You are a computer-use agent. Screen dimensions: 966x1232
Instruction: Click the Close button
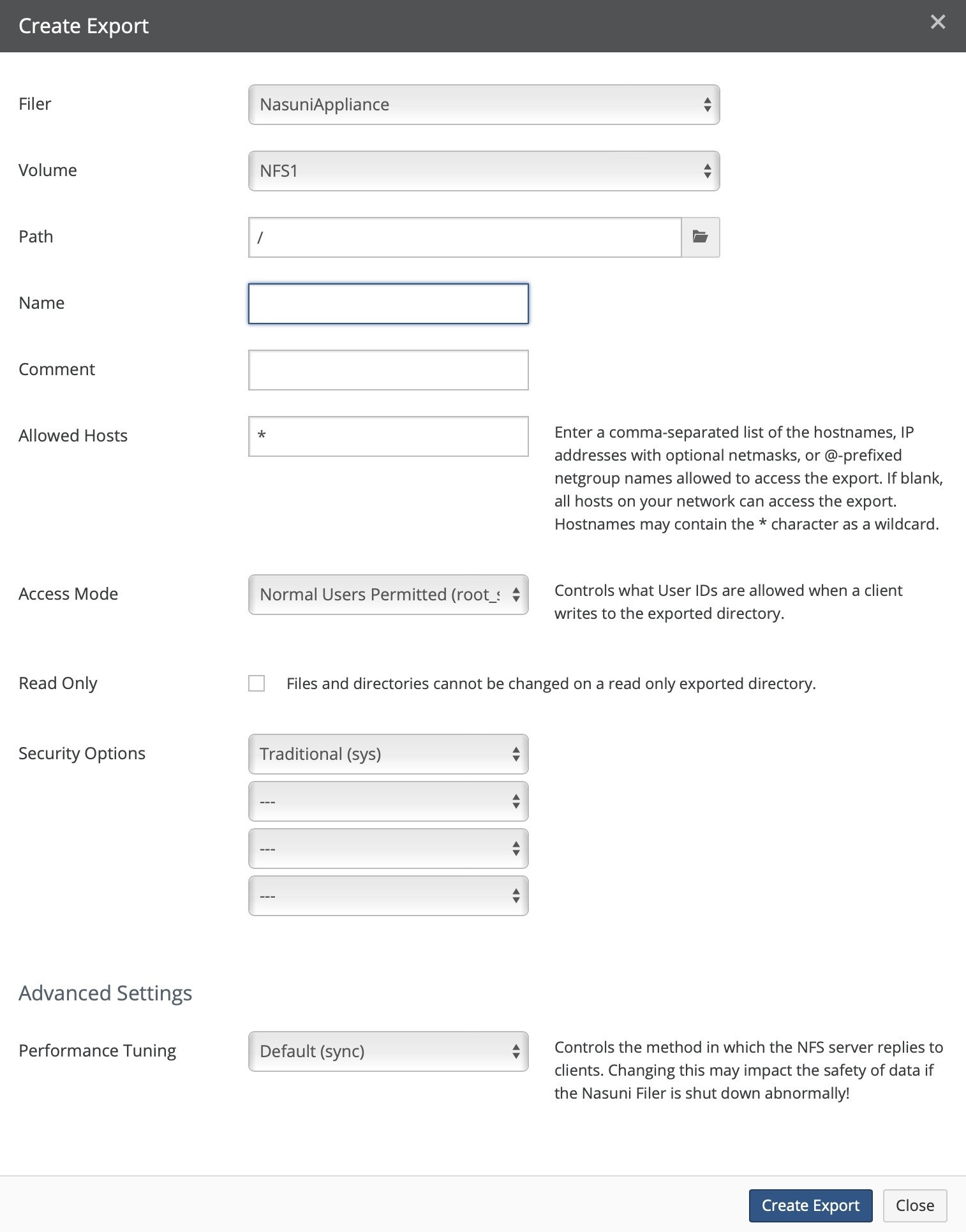coord(915,1205)
